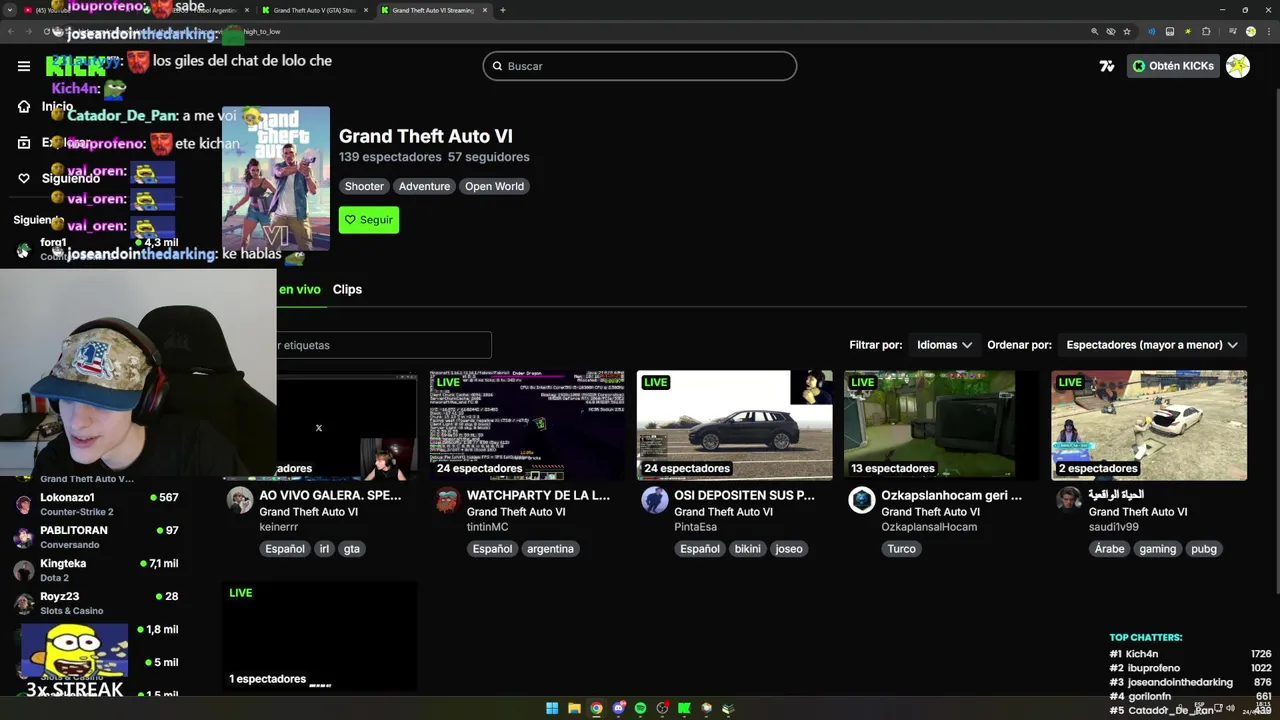Open the Ozkapslanhocam geri ... stream title
The height and width of the screenshot is (720, 1280).
pos(951,495)
